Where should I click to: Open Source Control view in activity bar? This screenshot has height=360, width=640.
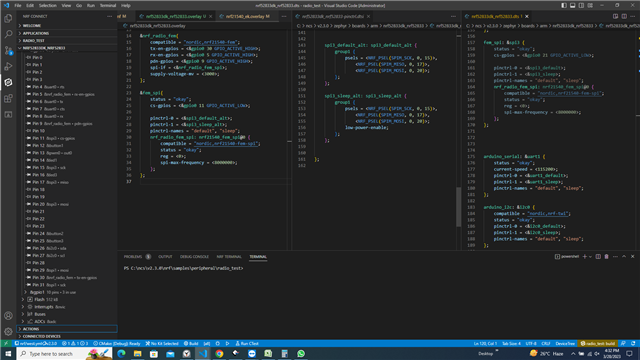8,50
